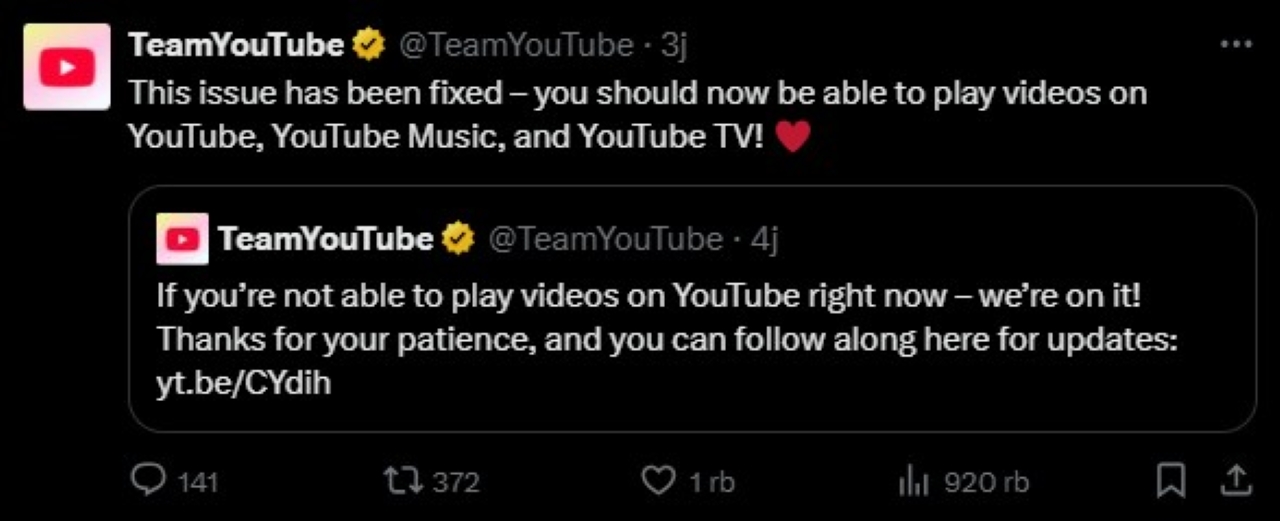The height and width of the screenshot is (521, 1280).
Task: Click the quoted tweet's "4j" timestamp
Action: [x=763, y=239]
